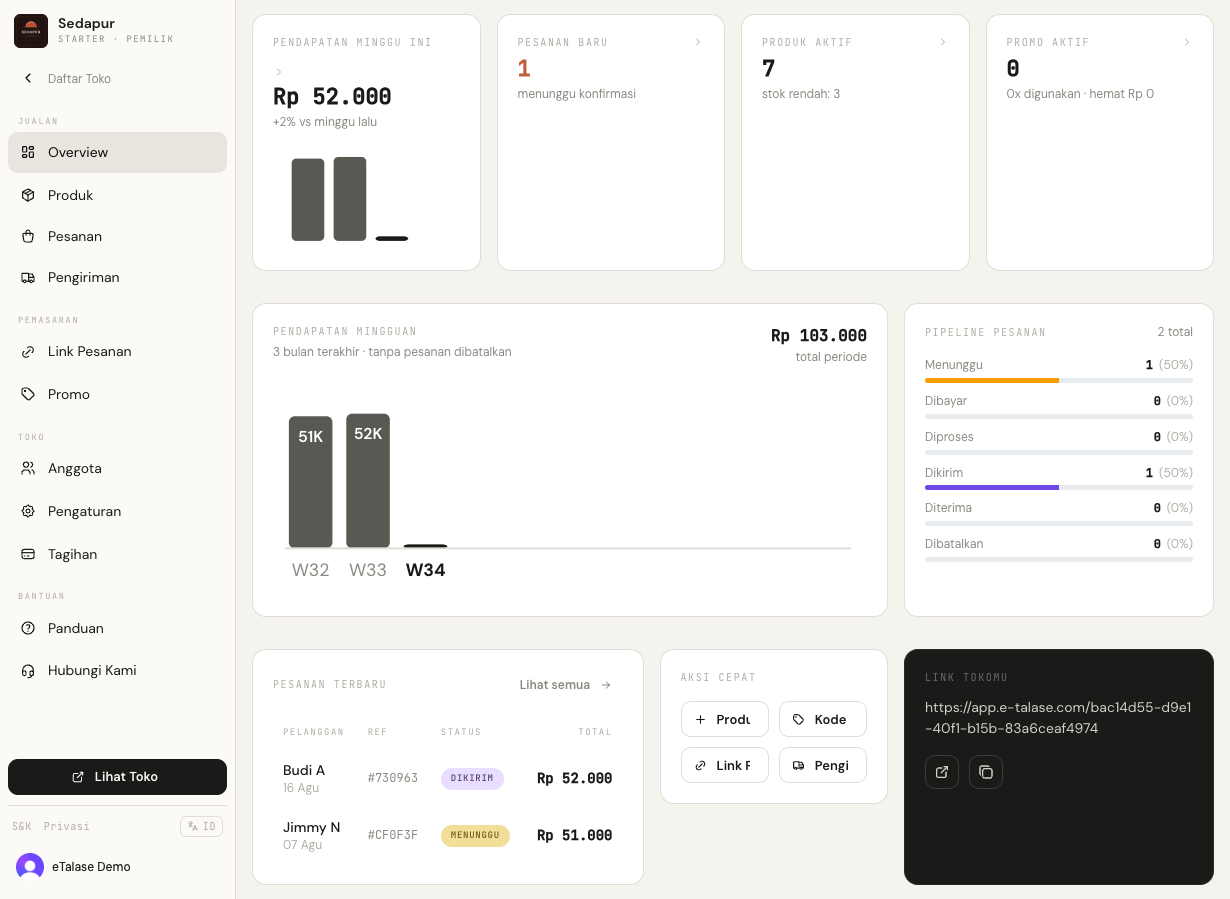
Task: Click the eTalase Demo account name
Action: click(x=91, y=867)
